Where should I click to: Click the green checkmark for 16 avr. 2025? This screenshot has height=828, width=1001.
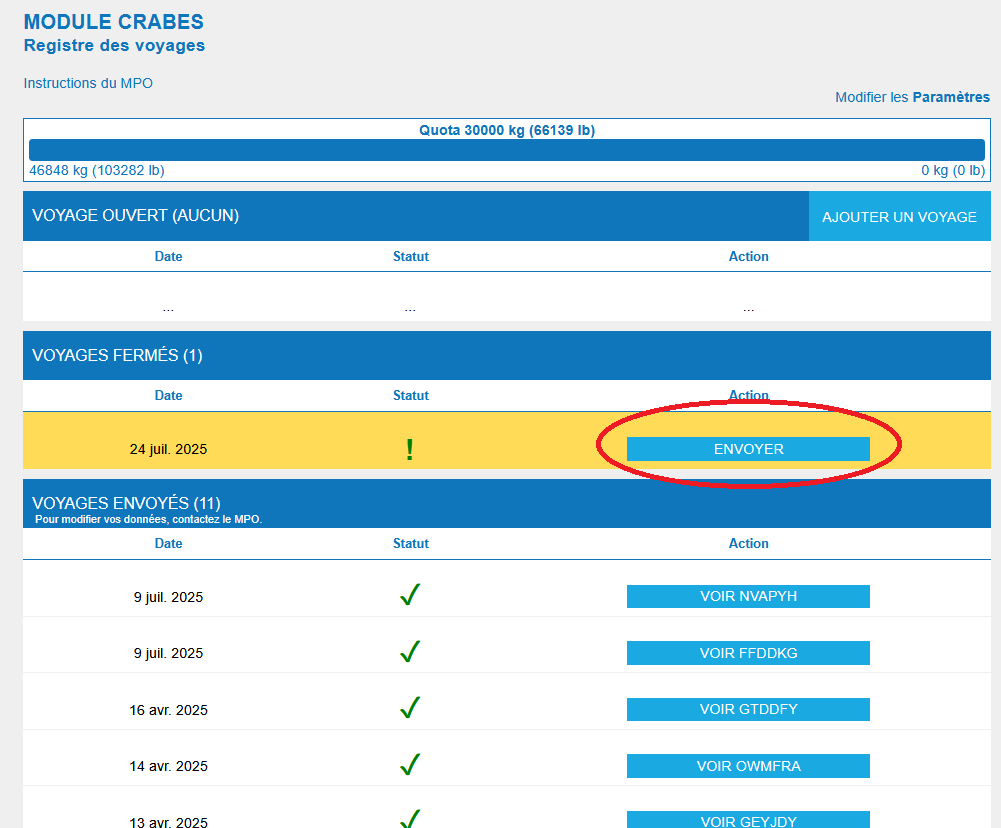pyautogui.click(x=409, y=709)
